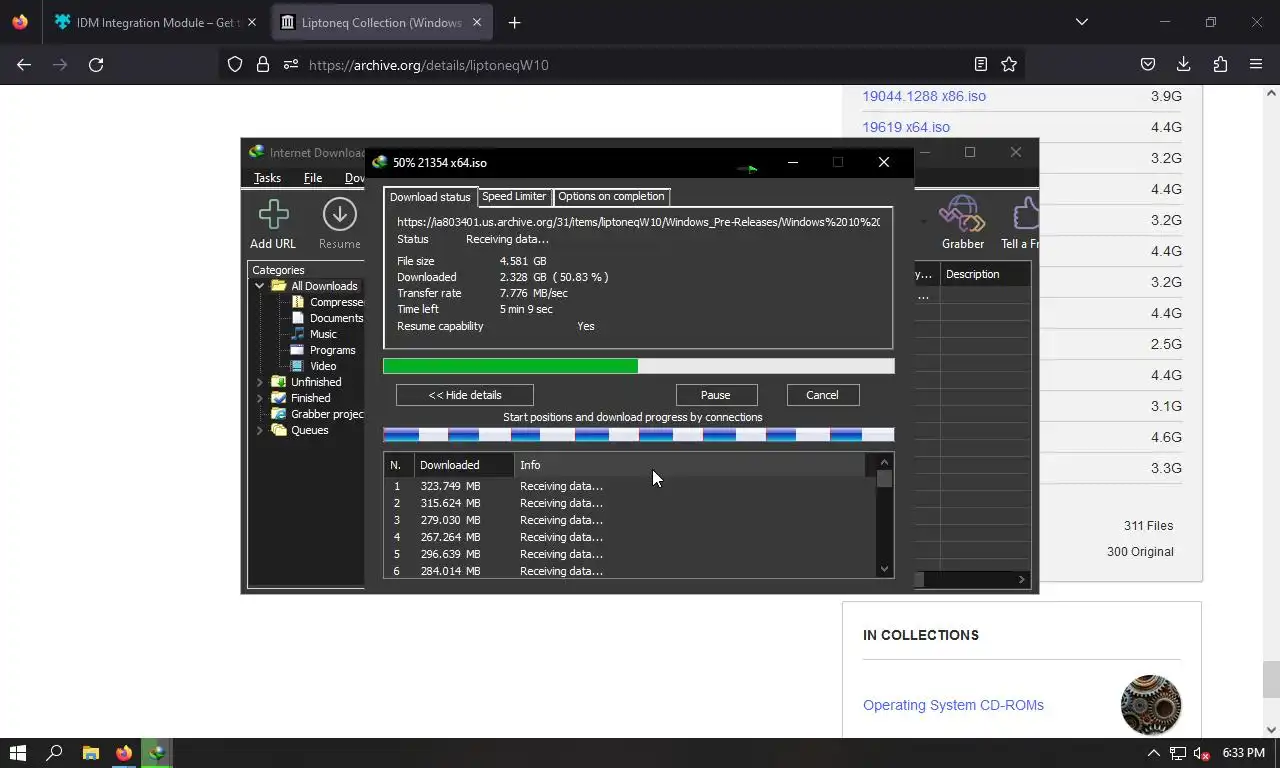The height and width of the screenshot is (768, 1280).
Task: Switch to the Download status tab
Action: 430,197
